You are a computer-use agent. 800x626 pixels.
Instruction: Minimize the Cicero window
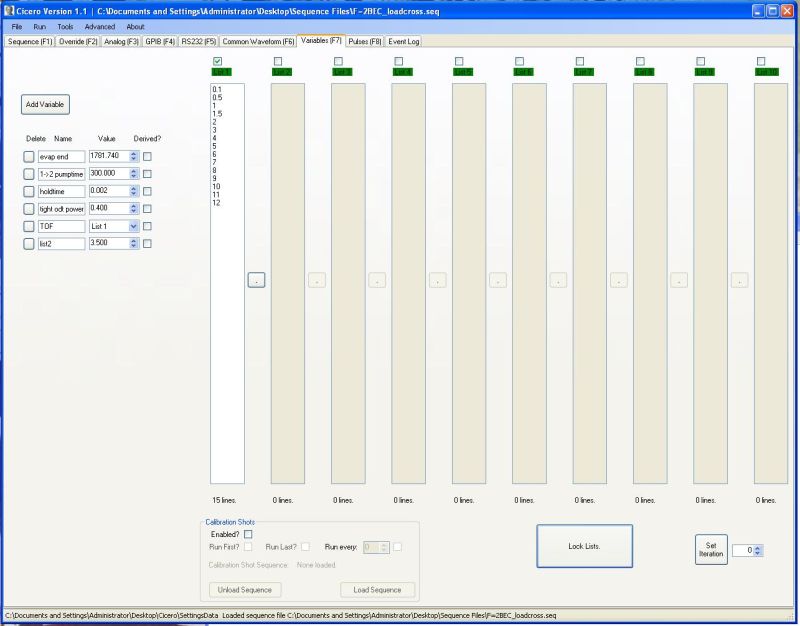[758, 11]
